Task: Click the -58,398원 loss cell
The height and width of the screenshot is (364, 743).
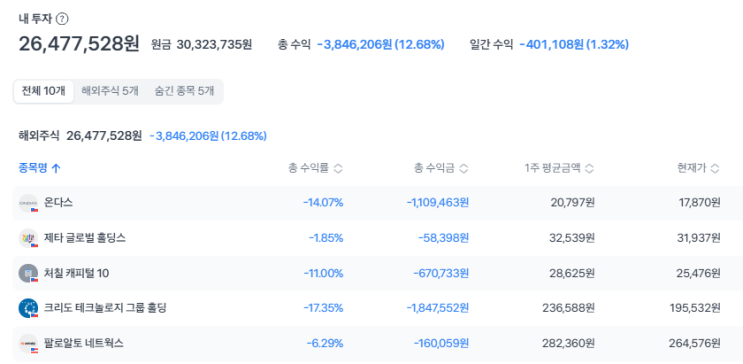Action: (x=444, y=238)
